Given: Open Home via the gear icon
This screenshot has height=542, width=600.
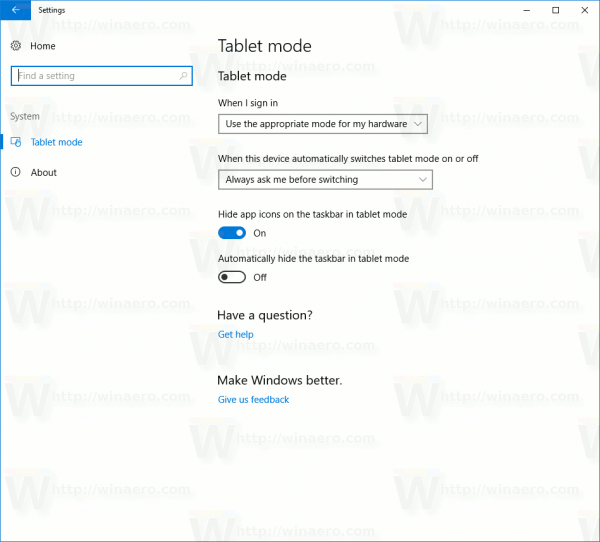Looking at the screenshot, I should pos(16,46).
